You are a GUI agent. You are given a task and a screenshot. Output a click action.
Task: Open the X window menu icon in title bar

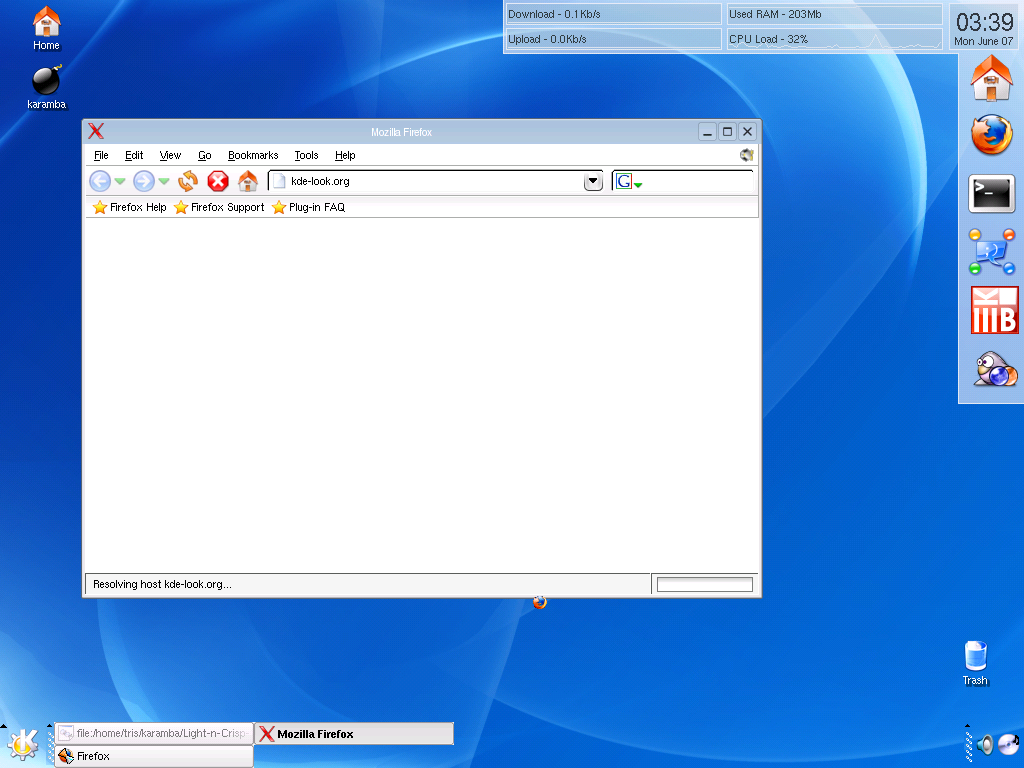point(96,131)
